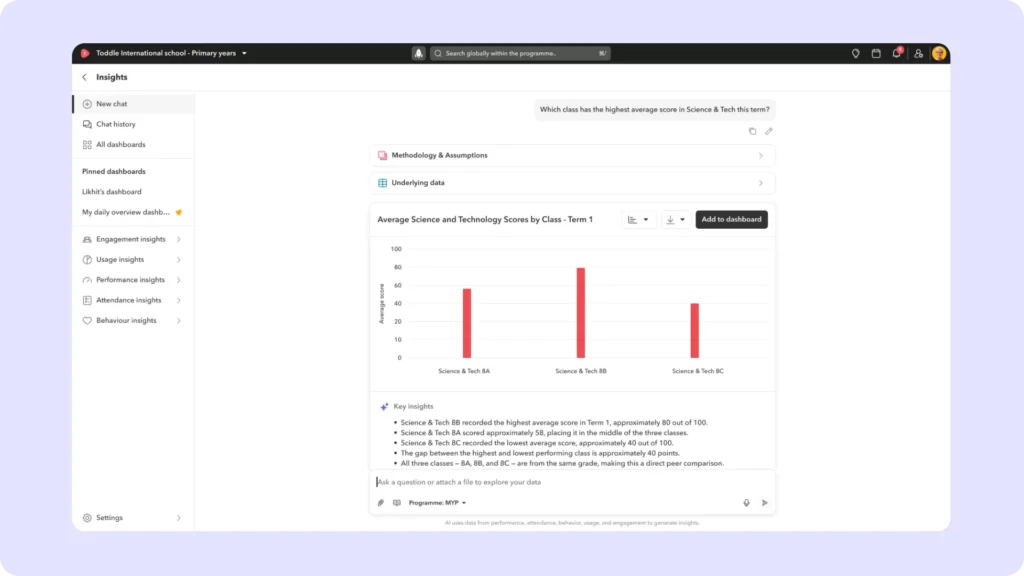Click the paperclip attach file icon

[380, 503]
